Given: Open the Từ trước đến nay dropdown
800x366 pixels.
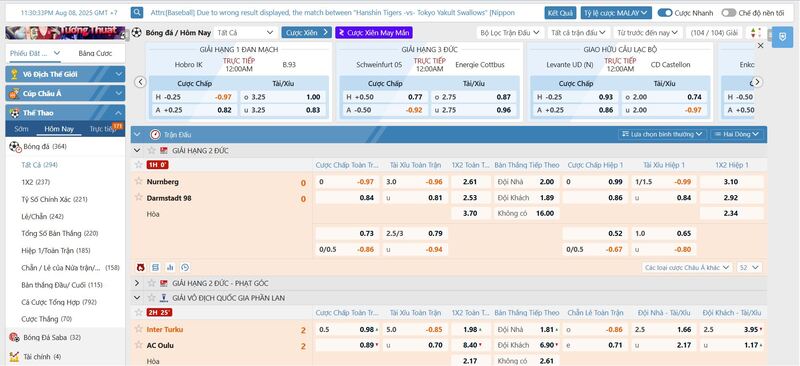Looking at the screenshot, I should point(647,33).
